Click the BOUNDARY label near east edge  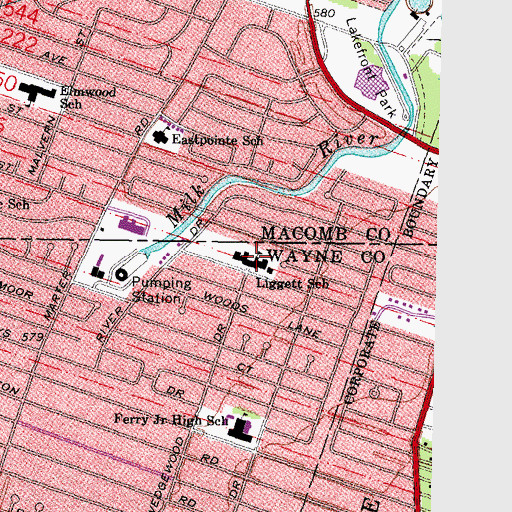pyautogui.click(x=421, y=197)
